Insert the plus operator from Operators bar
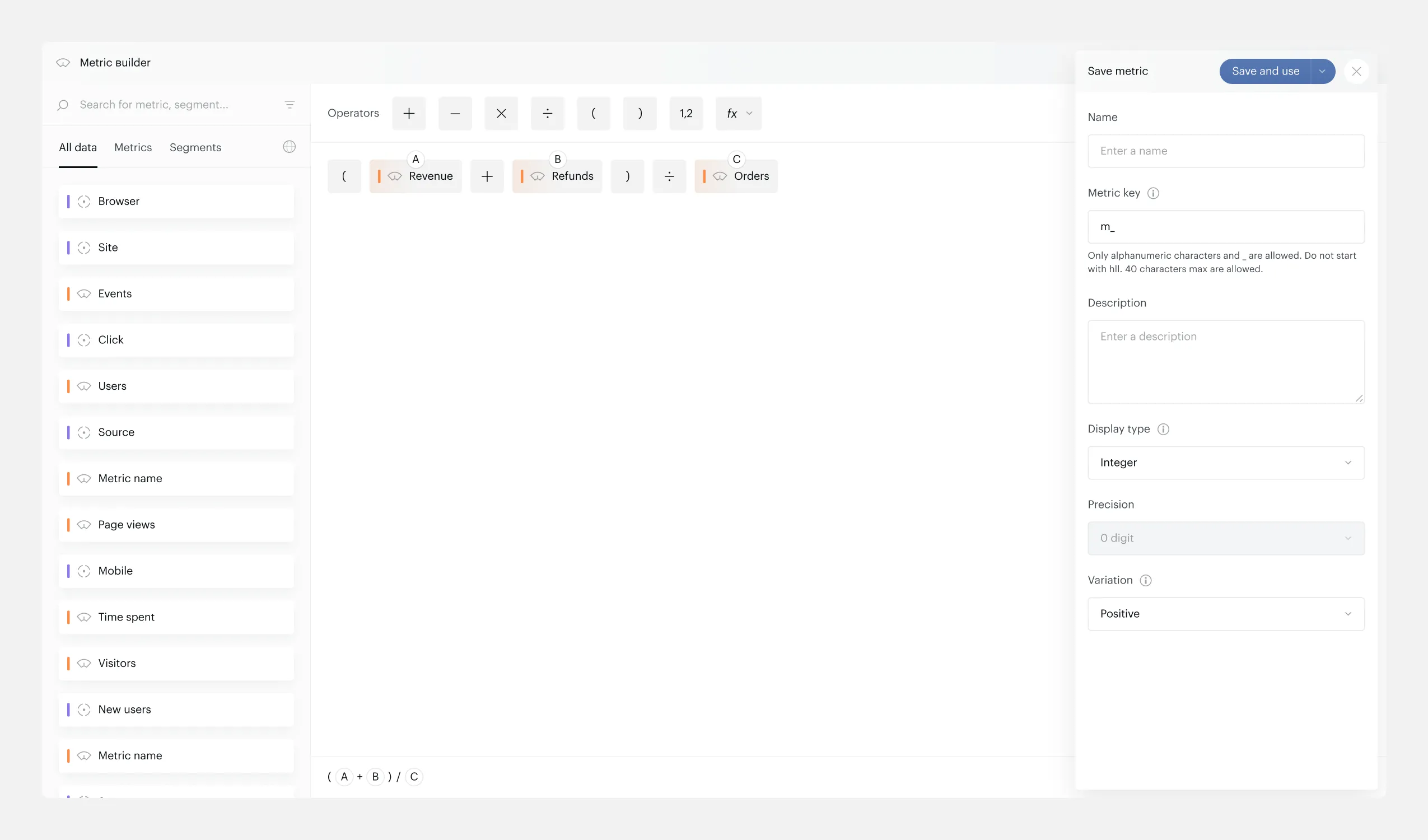The width and height of the screenshot is (1428, 840). (x=409, y=113)
